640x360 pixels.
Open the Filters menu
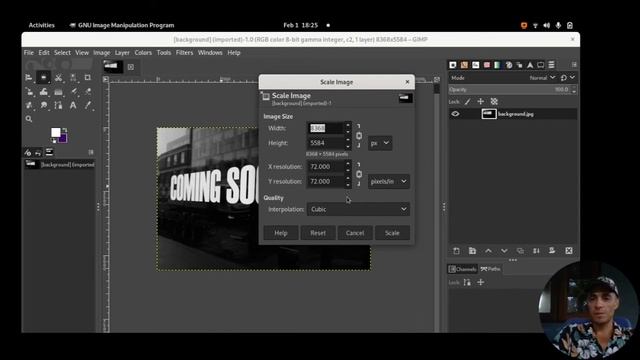point(184,53)
